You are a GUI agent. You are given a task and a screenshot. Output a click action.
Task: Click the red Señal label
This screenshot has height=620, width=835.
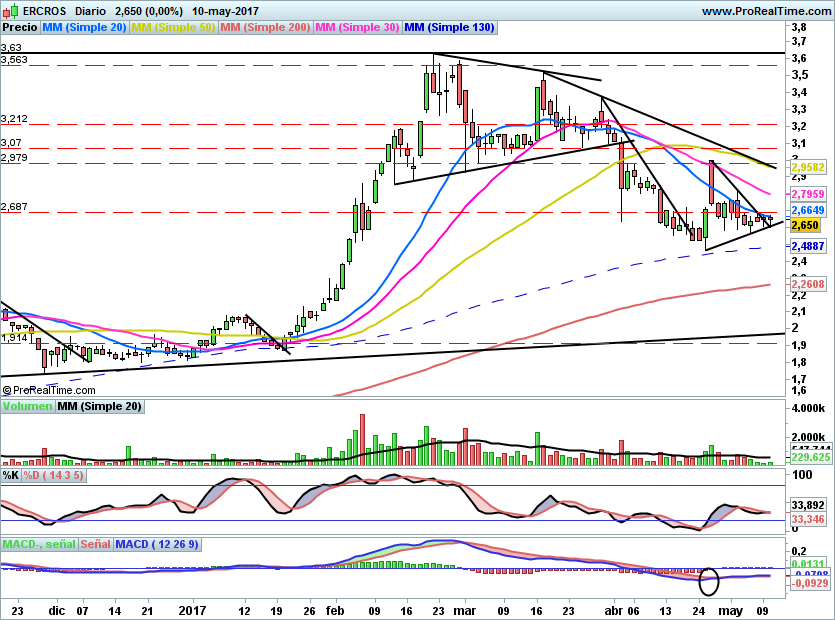(x=95, y=544)
